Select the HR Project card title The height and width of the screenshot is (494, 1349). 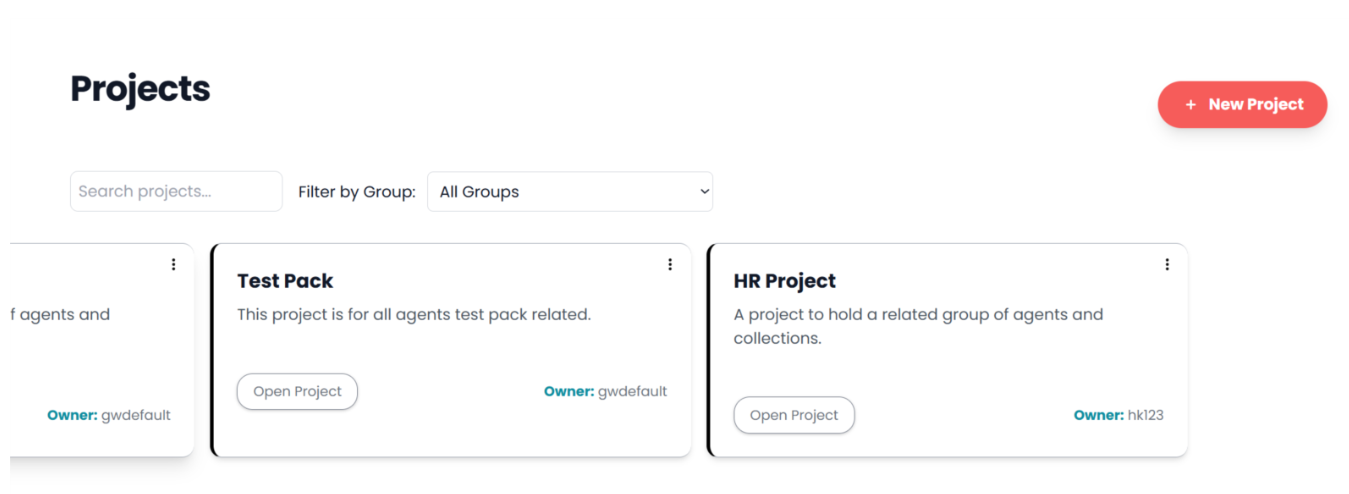[x=784, y=281]
